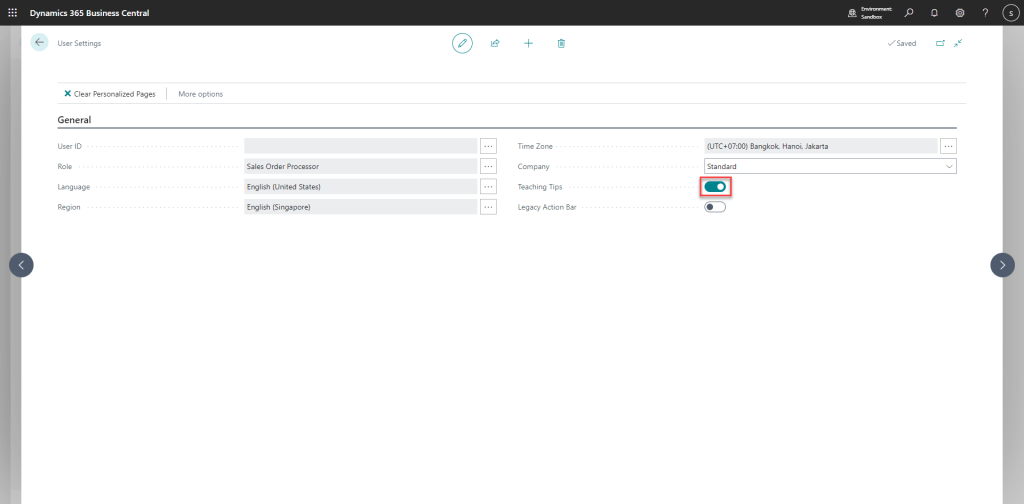The width and height of the screenshot is (1024, 504).
Task: Open Time Zone lookup ellipsis button
Action: tap(948, 146)
